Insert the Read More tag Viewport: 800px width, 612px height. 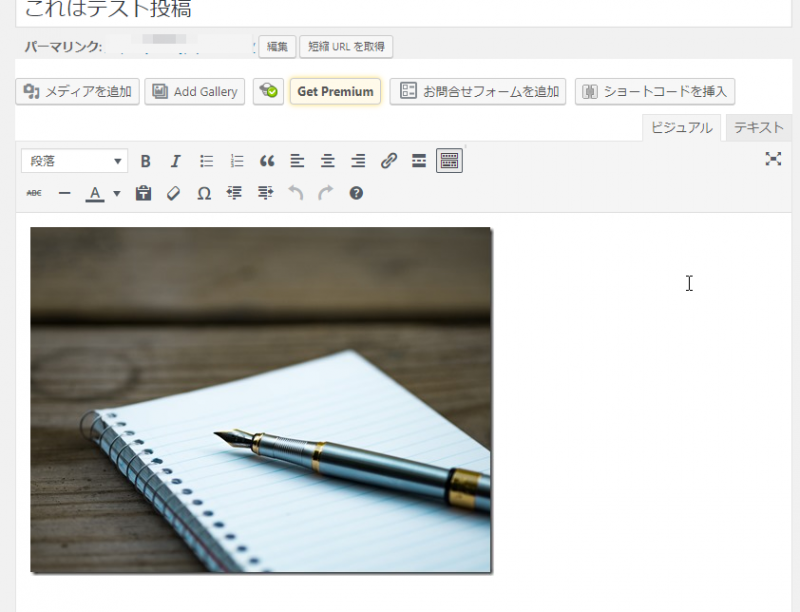coord(419,161)
